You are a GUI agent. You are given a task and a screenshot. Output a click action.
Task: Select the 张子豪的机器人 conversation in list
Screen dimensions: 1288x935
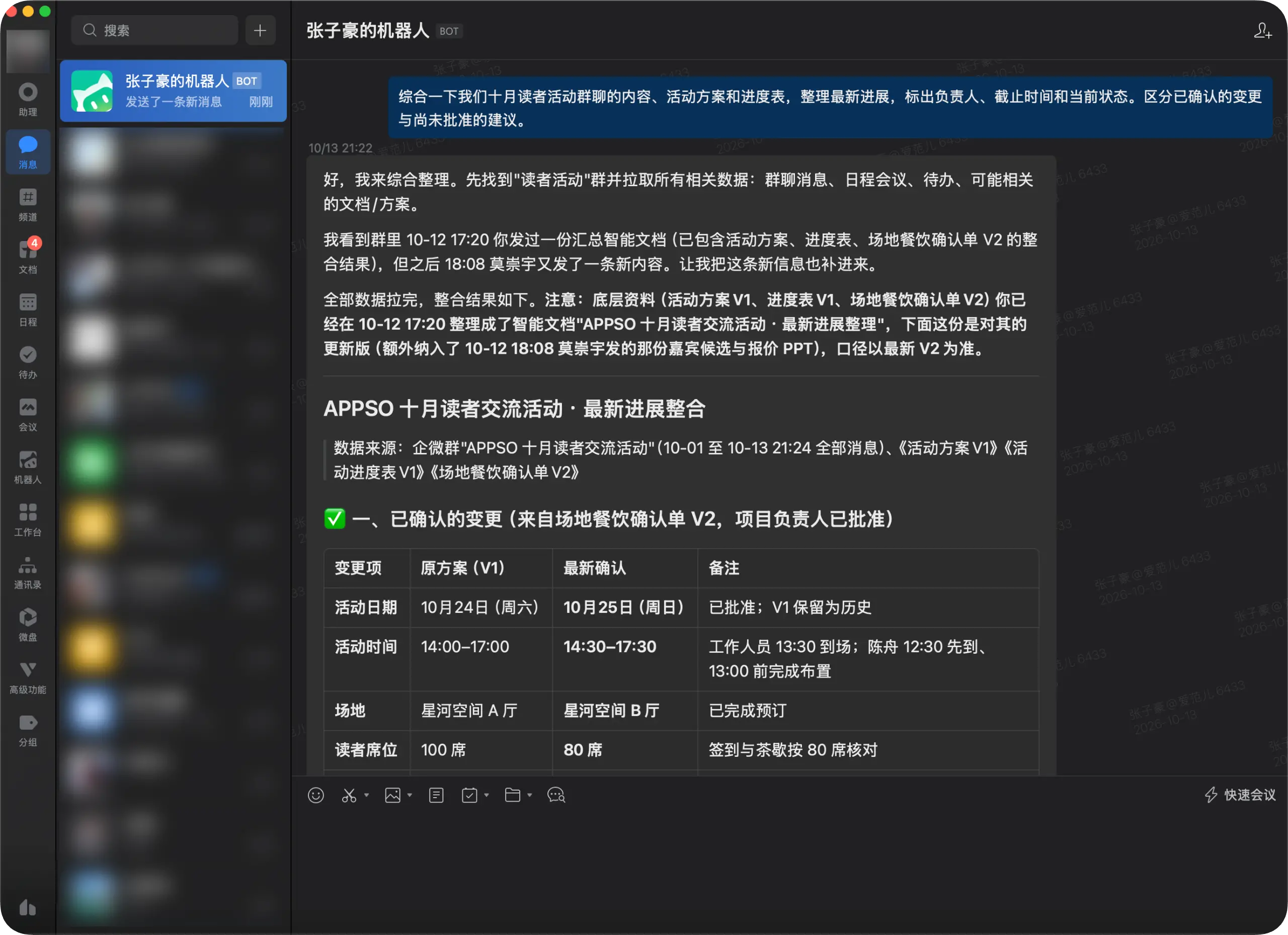[x=173, y=91]
